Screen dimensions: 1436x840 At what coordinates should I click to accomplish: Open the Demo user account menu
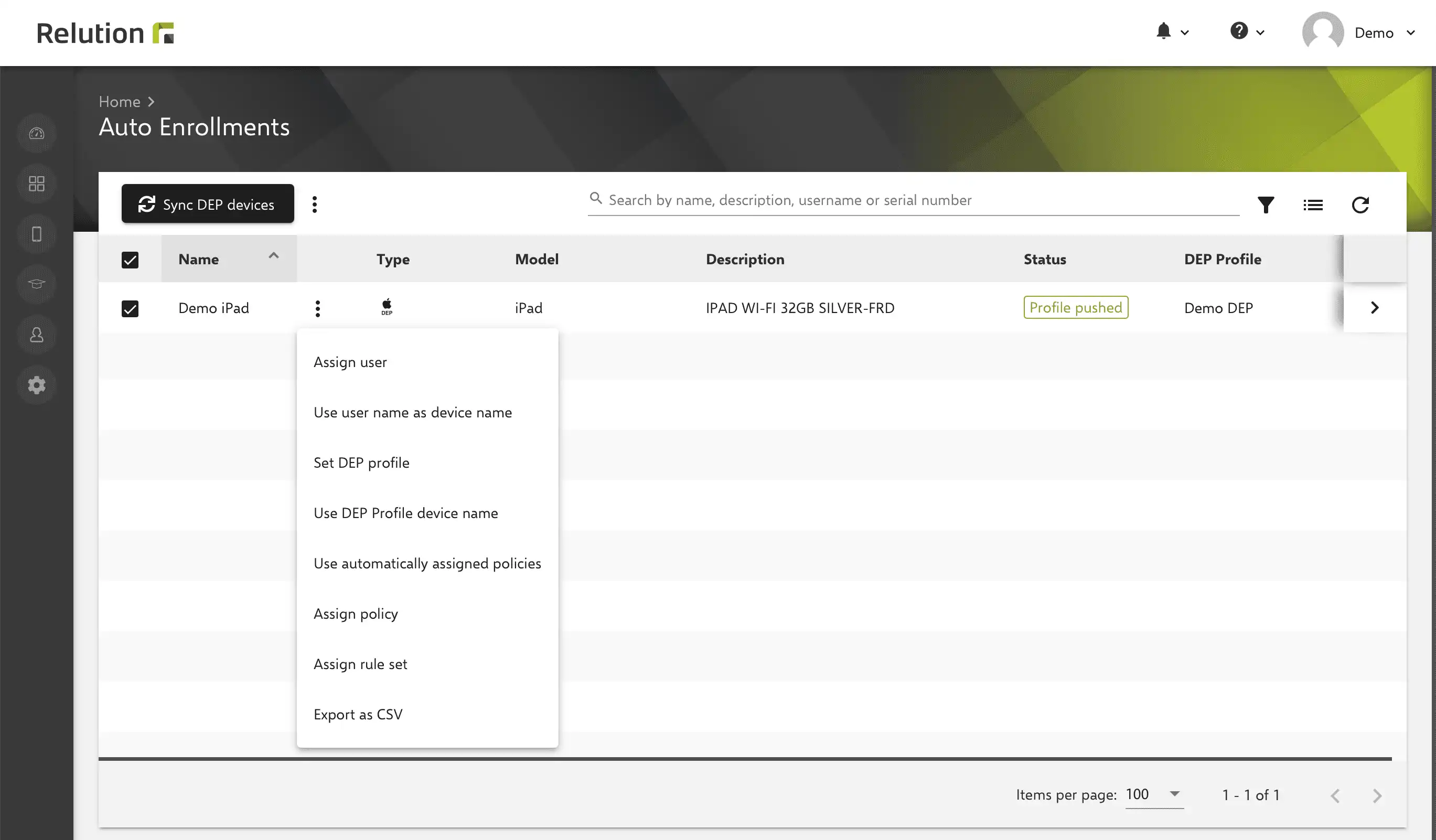point(1358,33)
